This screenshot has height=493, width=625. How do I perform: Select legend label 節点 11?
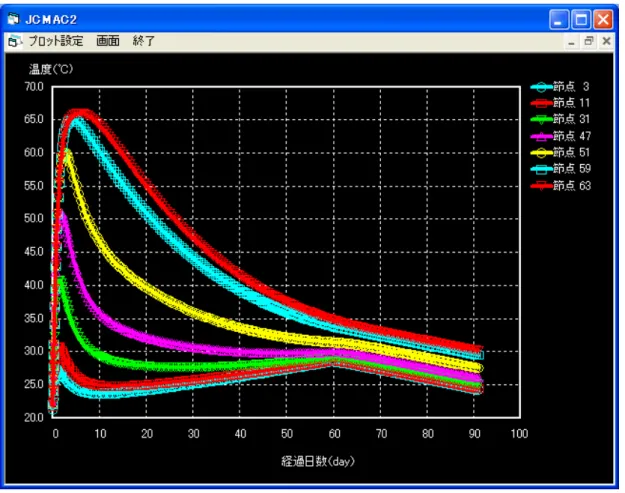pos(571,103)
